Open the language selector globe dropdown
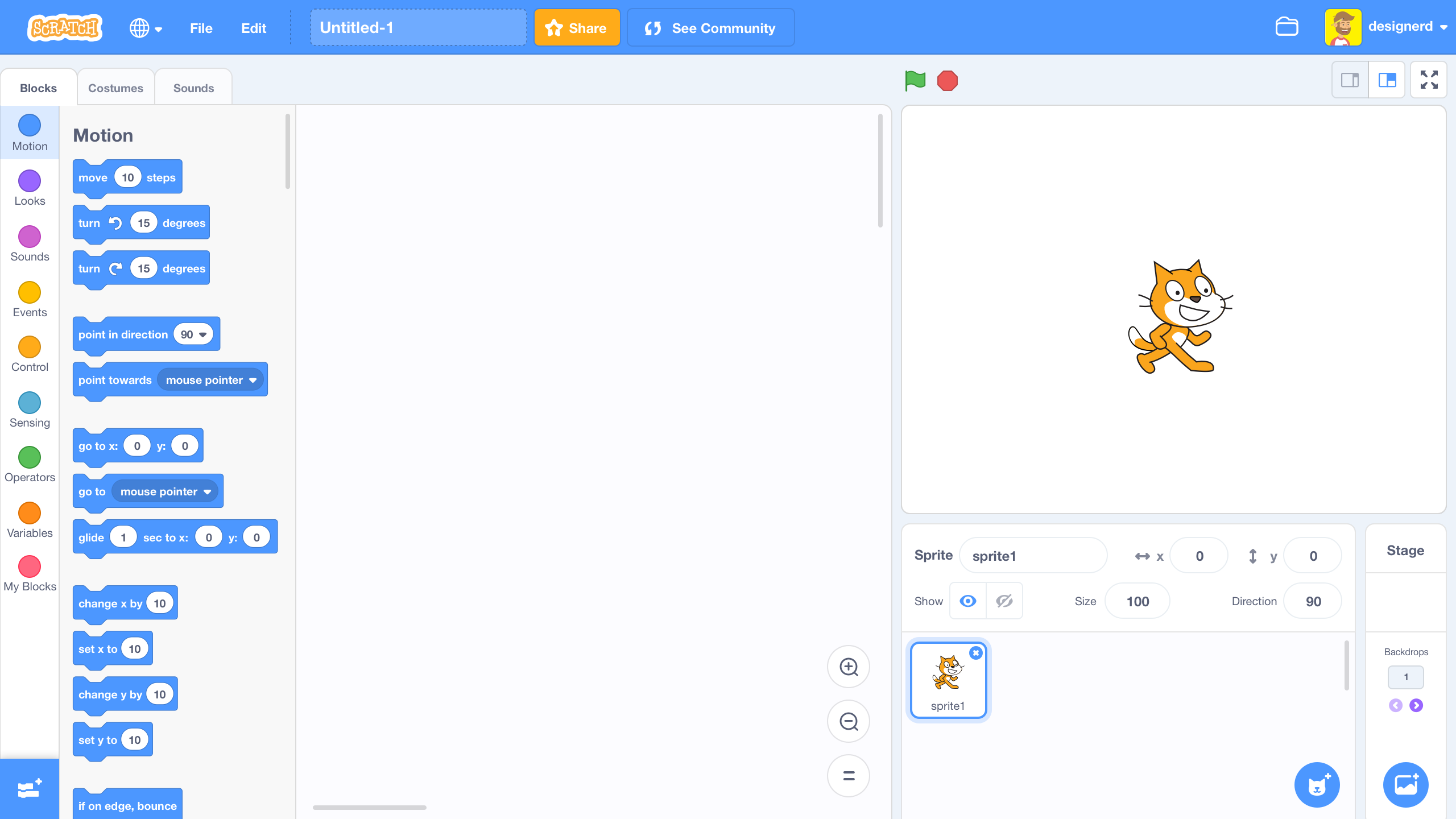 (146, 27)
